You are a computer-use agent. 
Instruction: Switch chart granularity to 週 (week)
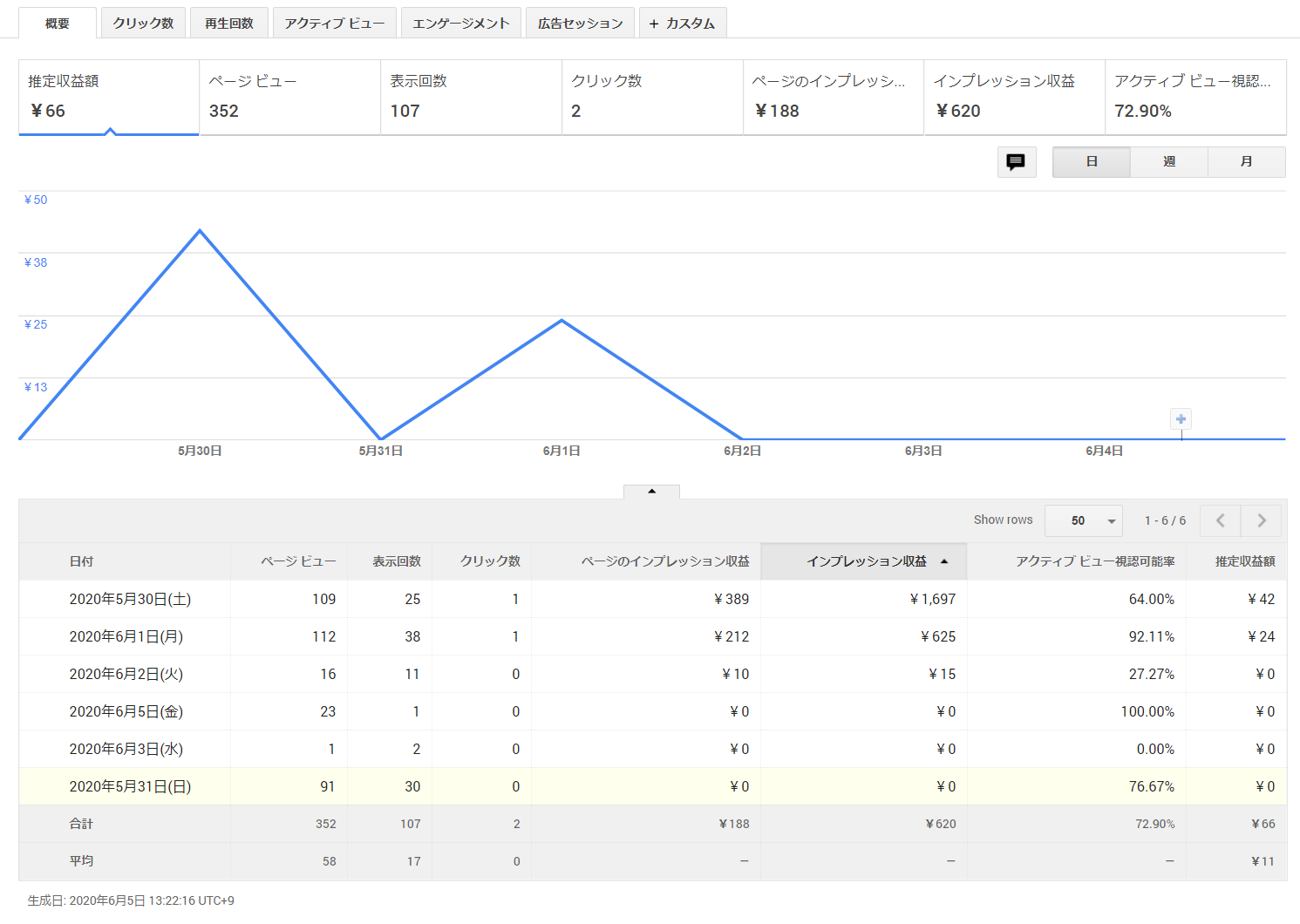coord(1168,162)
